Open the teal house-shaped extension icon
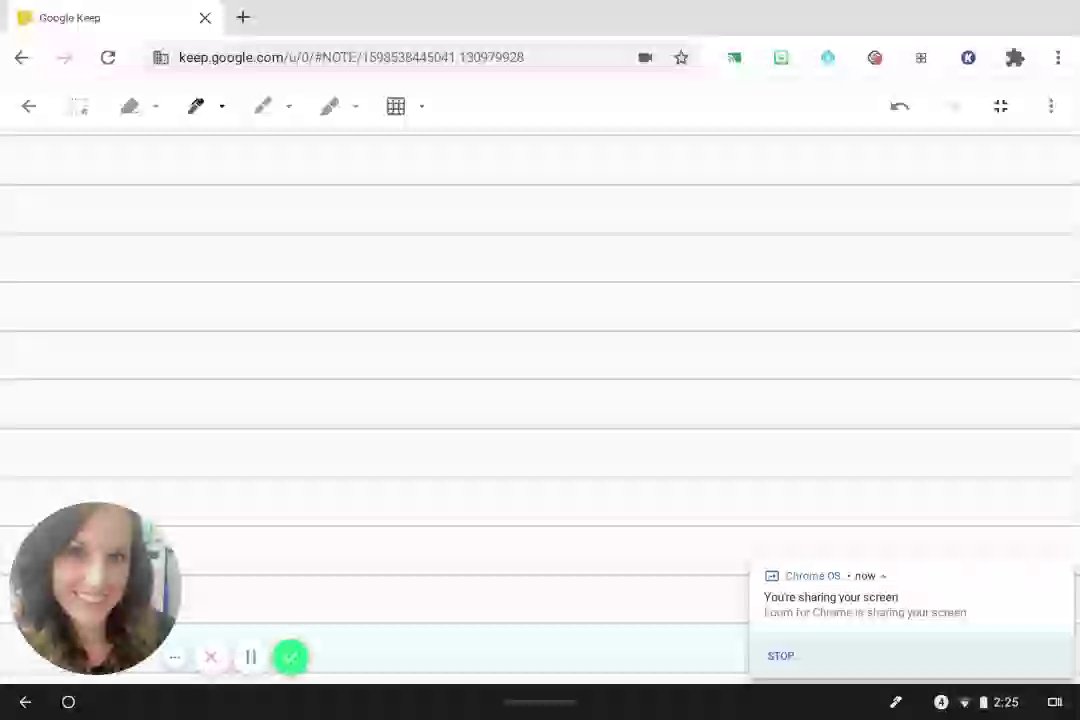This screenshot has width=1080, height=720. (828, 58)
